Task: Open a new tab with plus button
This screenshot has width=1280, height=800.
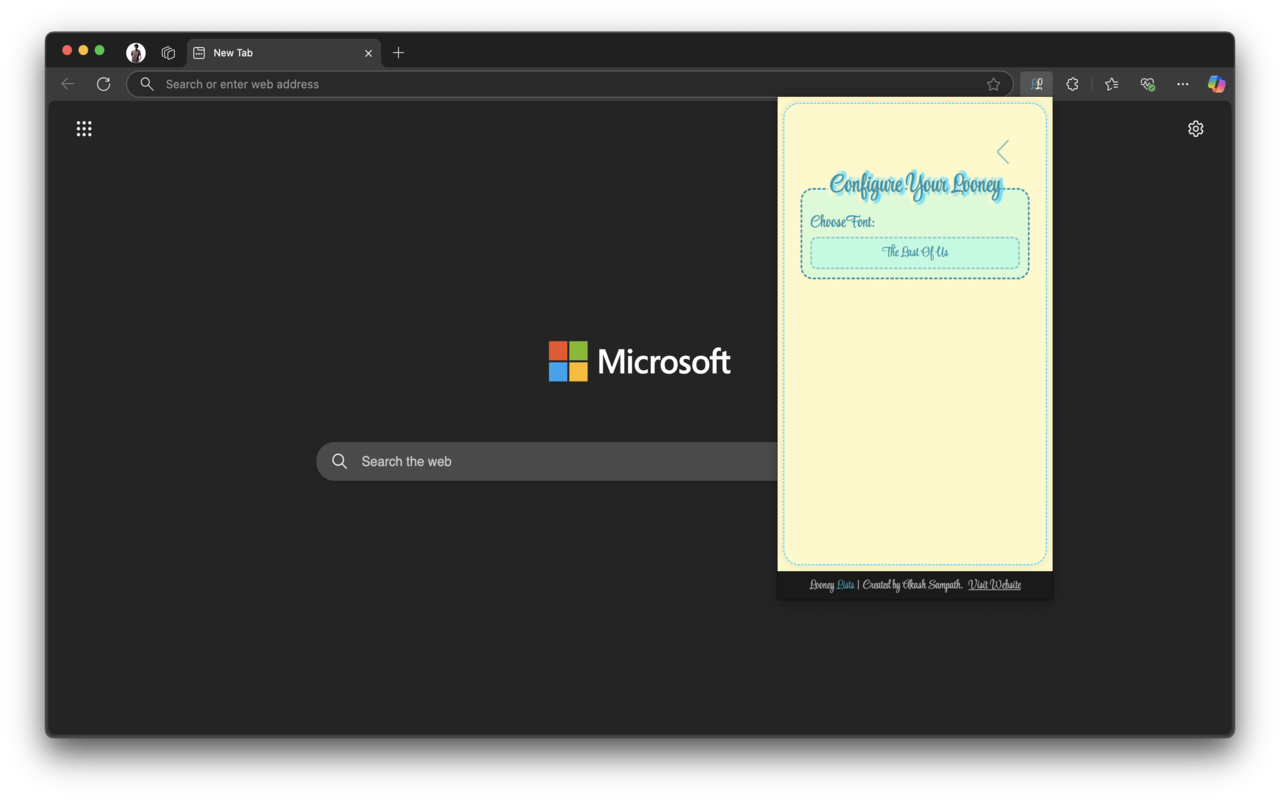Action: coord(398,52)
